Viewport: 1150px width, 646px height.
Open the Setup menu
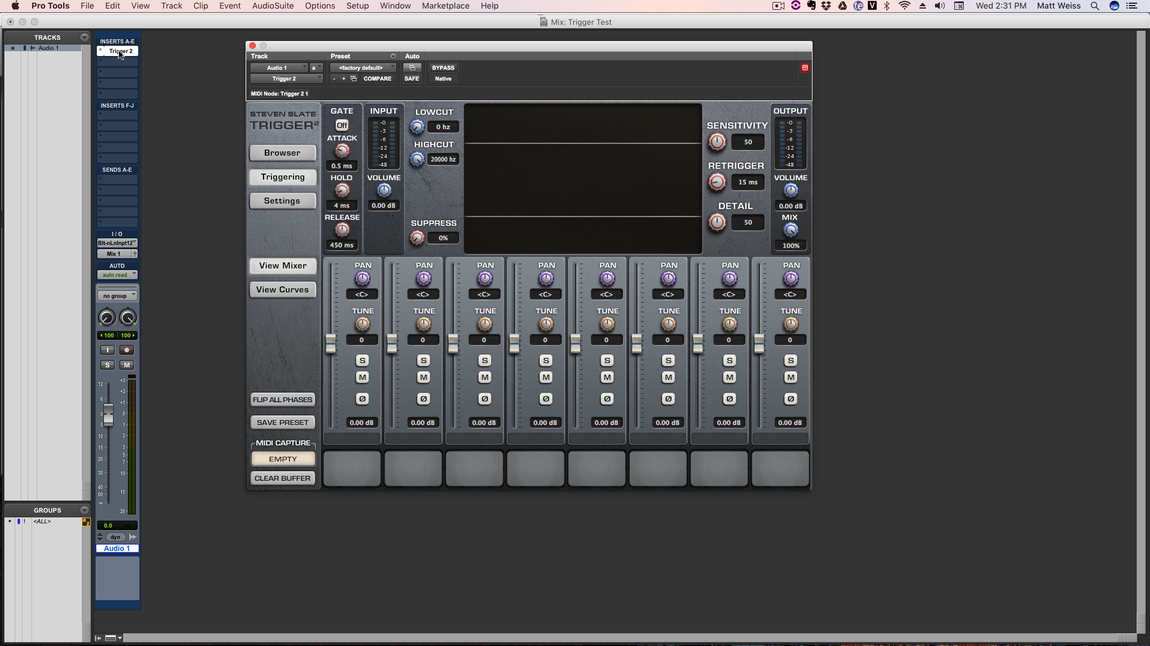[x=357, y=6]
